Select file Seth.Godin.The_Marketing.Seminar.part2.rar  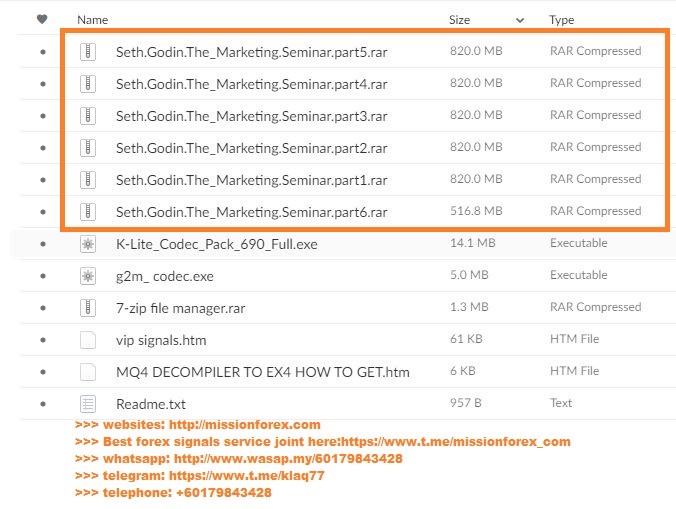point(252,148)
